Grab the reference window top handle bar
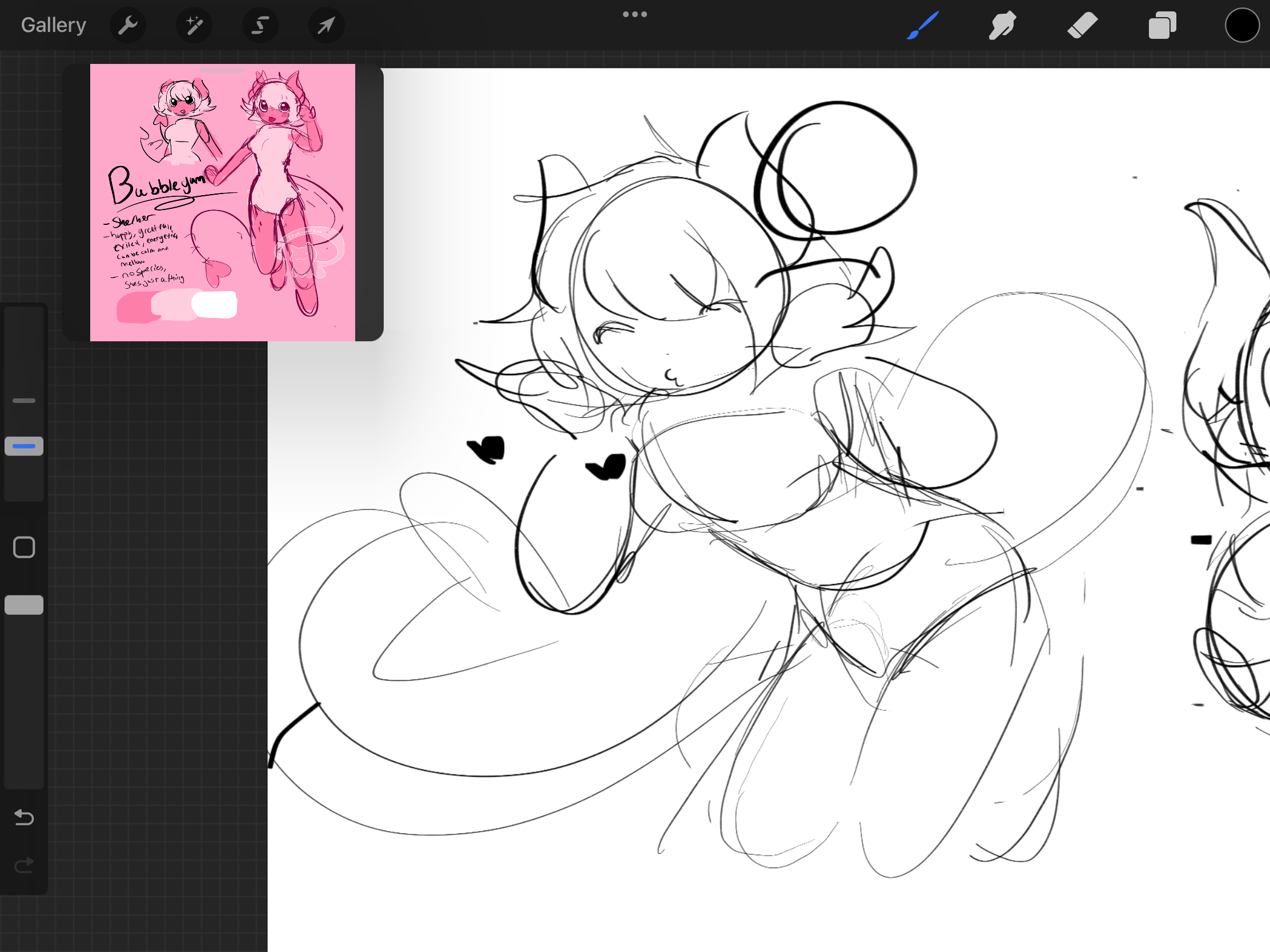The height and width of the screenshot is (952, 1270). (222, 71)
